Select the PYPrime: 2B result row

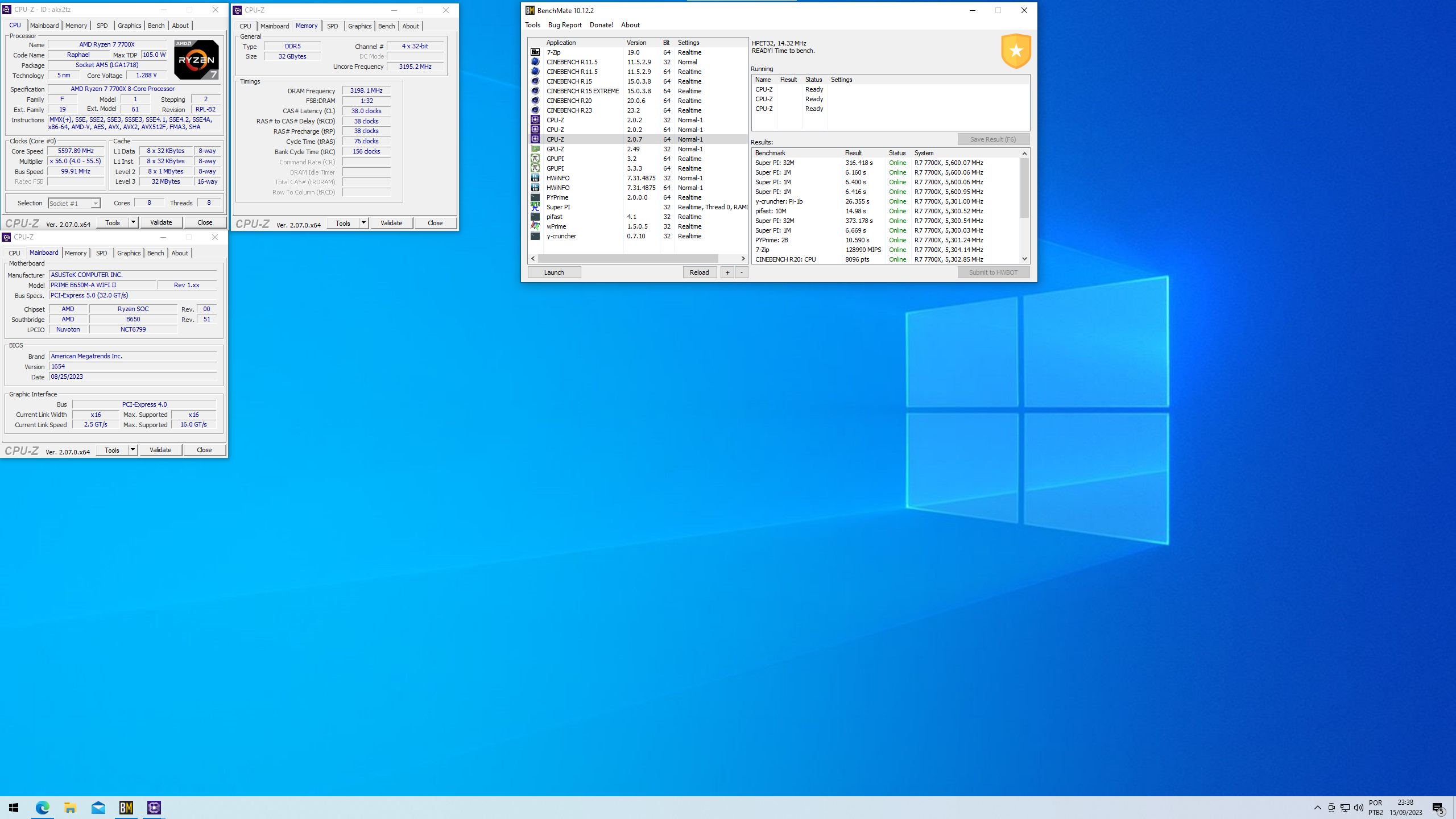[x=886, y=240]
